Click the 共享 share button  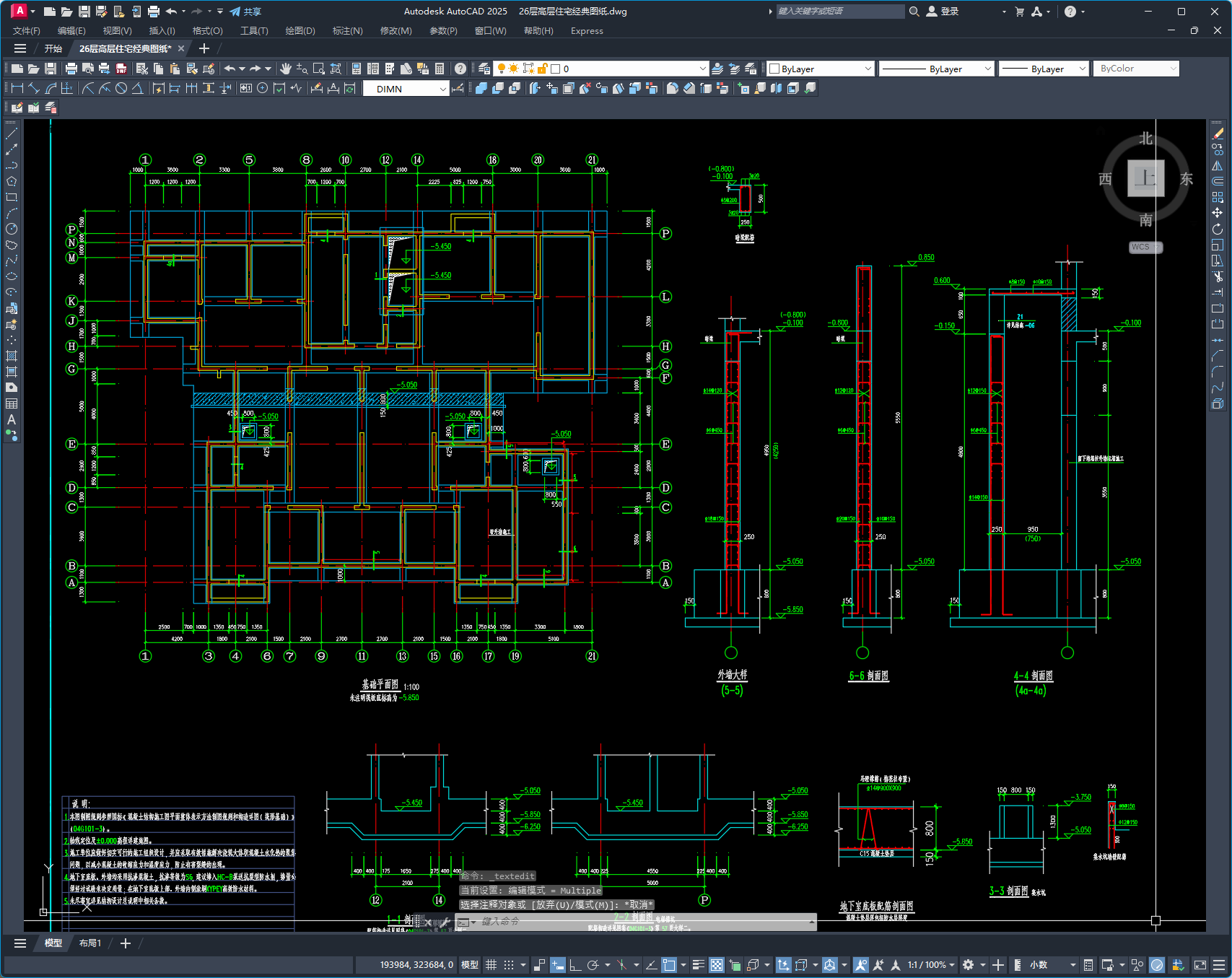point(245,12)
